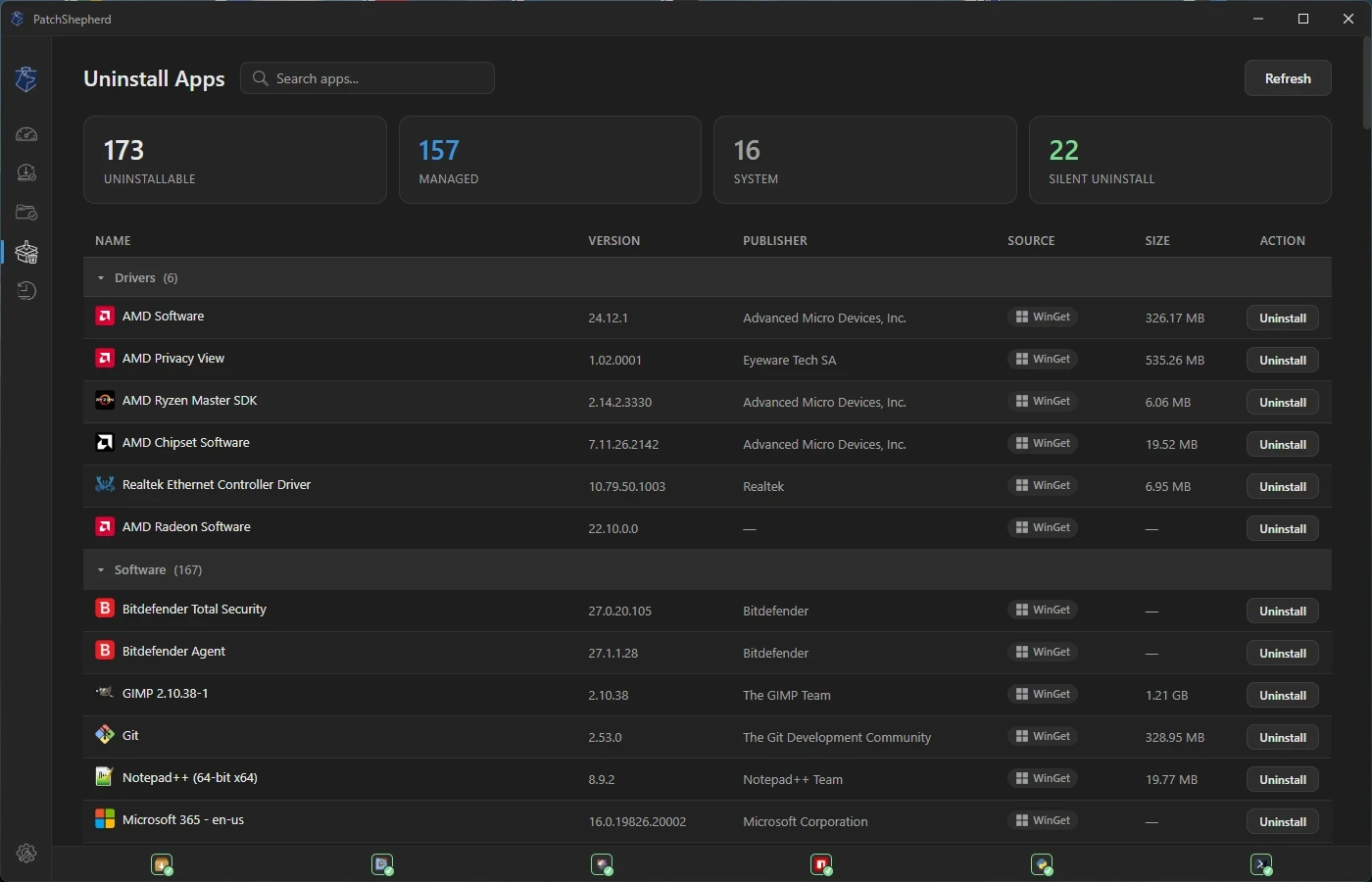
Task: Uninstall AMD Ryzen Master SDK
Action: point(1283,403)
